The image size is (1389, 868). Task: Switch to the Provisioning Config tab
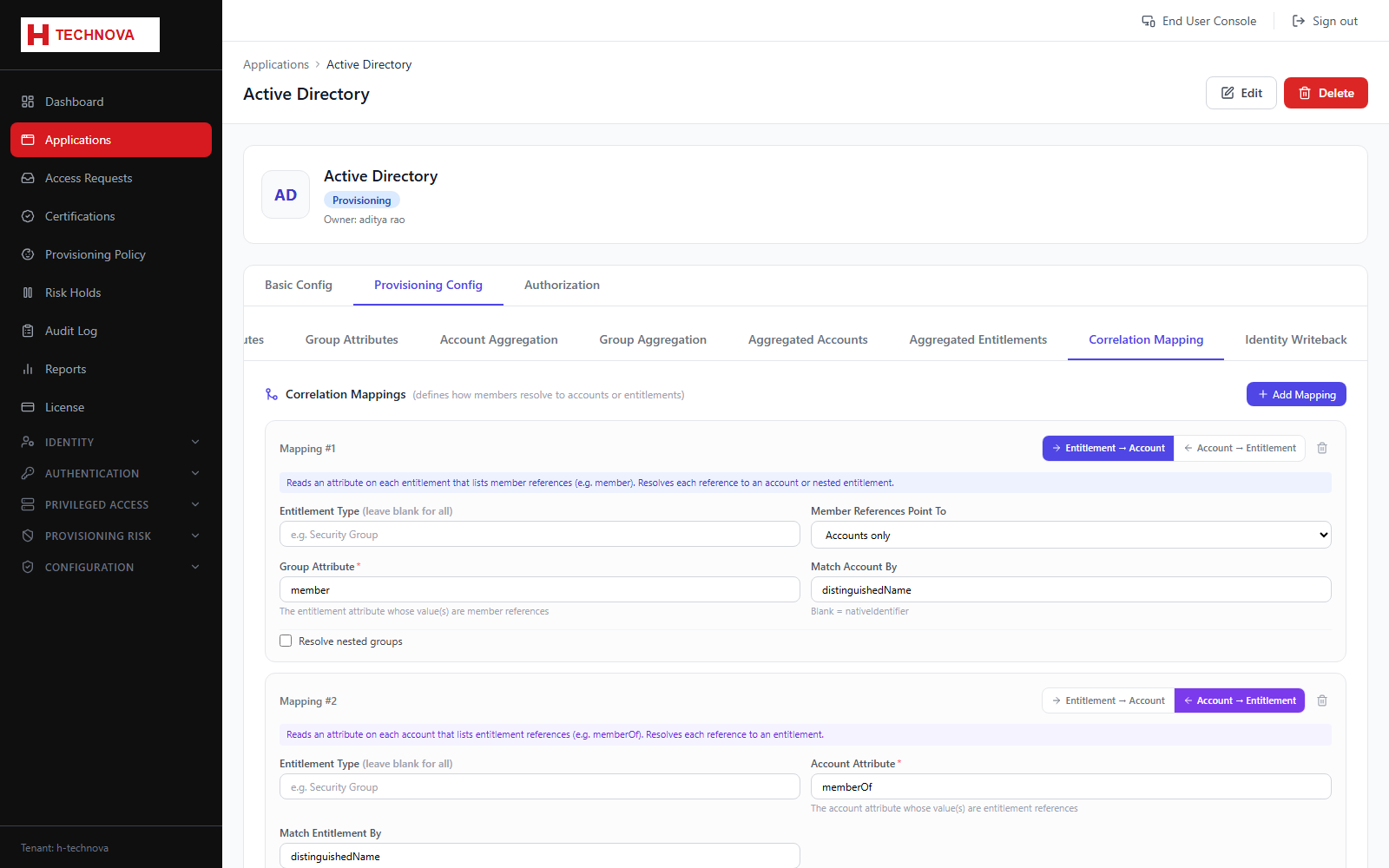pyautogui.click(x=428, y=285)
